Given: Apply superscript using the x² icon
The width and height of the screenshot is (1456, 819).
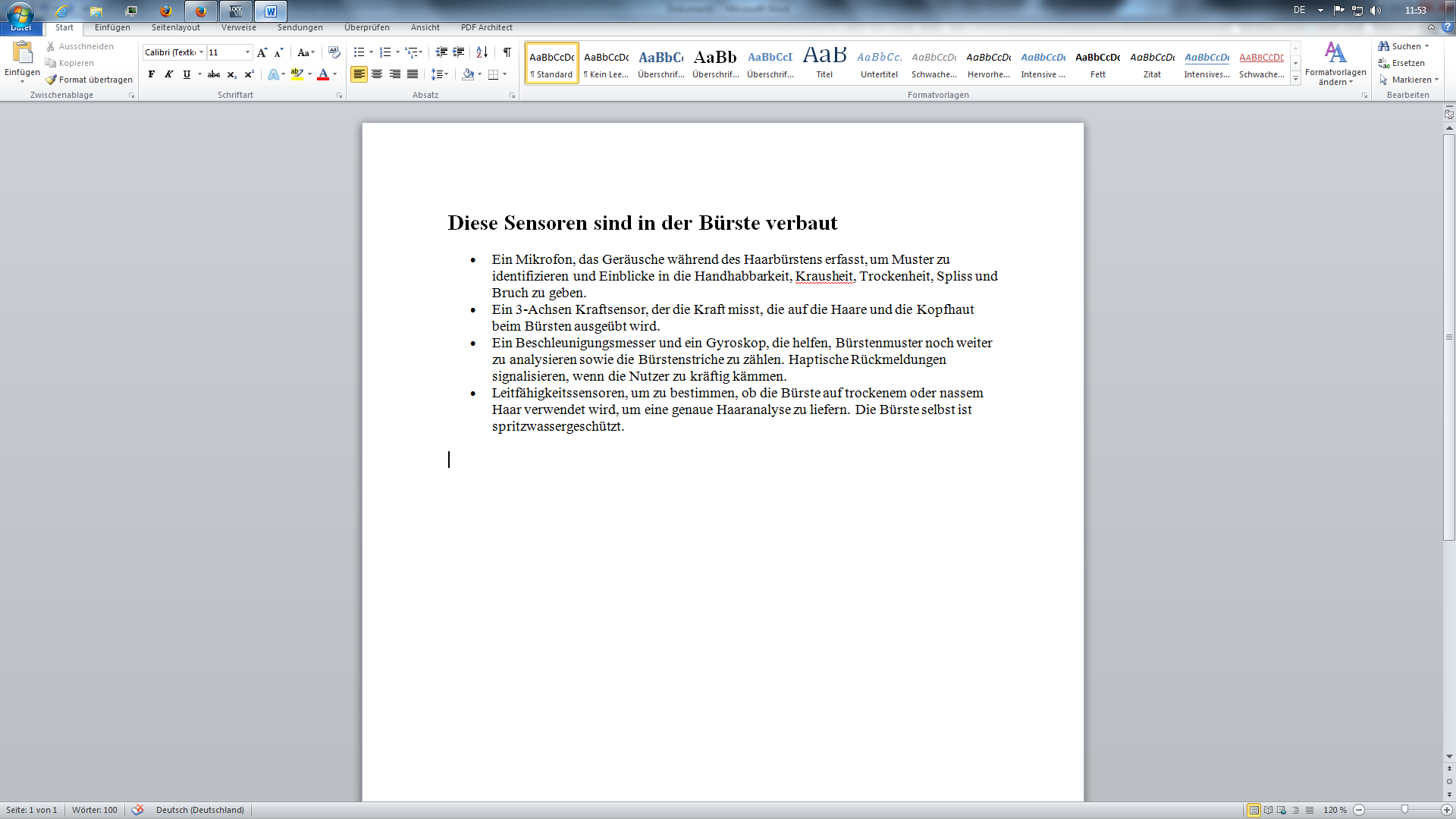Looking at the screenshot, I should coord(249,74).
